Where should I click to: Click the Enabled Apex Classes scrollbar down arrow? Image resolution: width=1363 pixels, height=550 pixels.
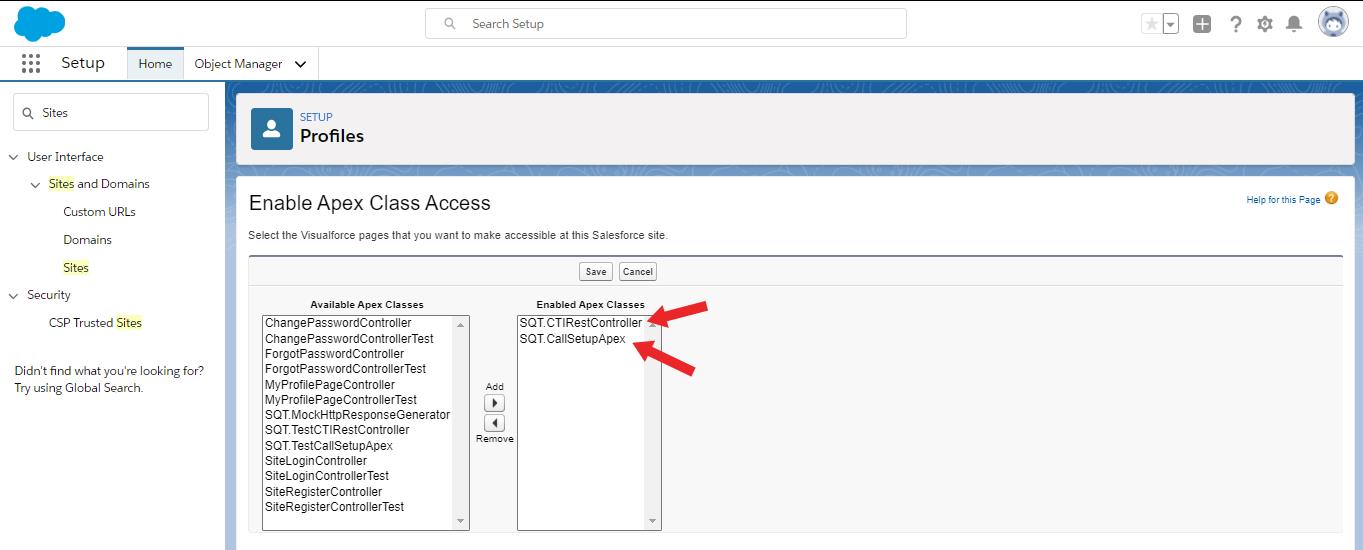pyautogui.click(x=653, y=521)
